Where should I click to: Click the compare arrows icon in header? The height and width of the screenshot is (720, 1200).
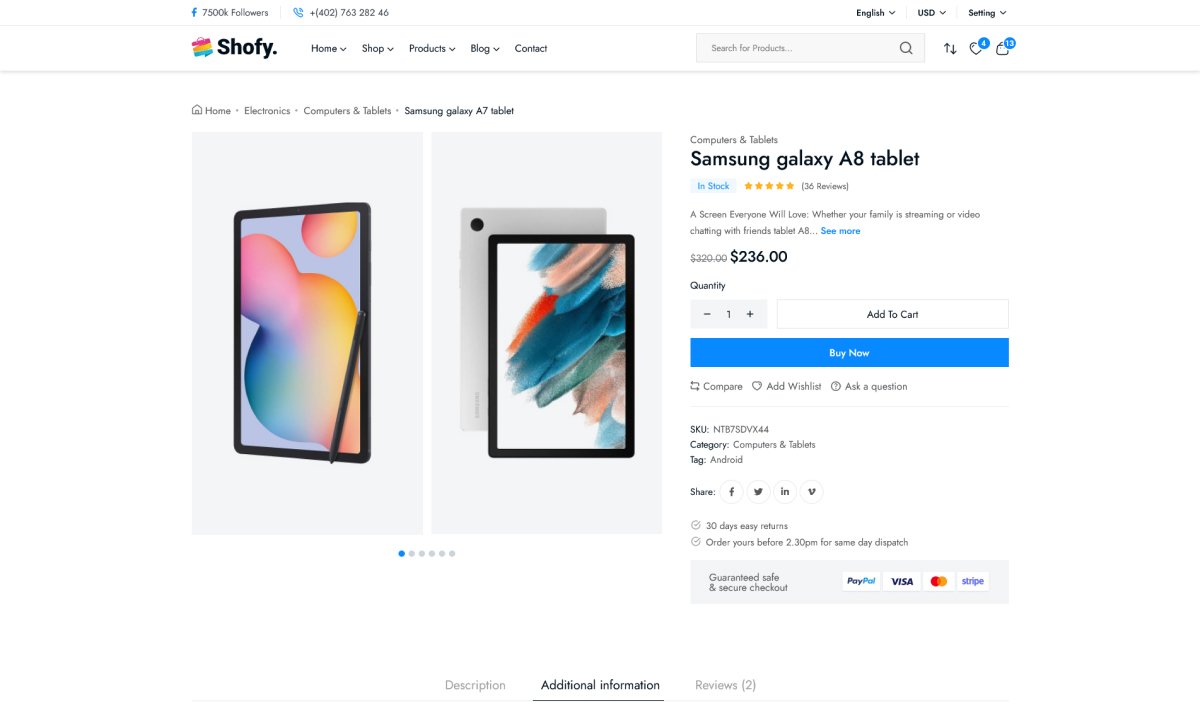tap(950, 48)
